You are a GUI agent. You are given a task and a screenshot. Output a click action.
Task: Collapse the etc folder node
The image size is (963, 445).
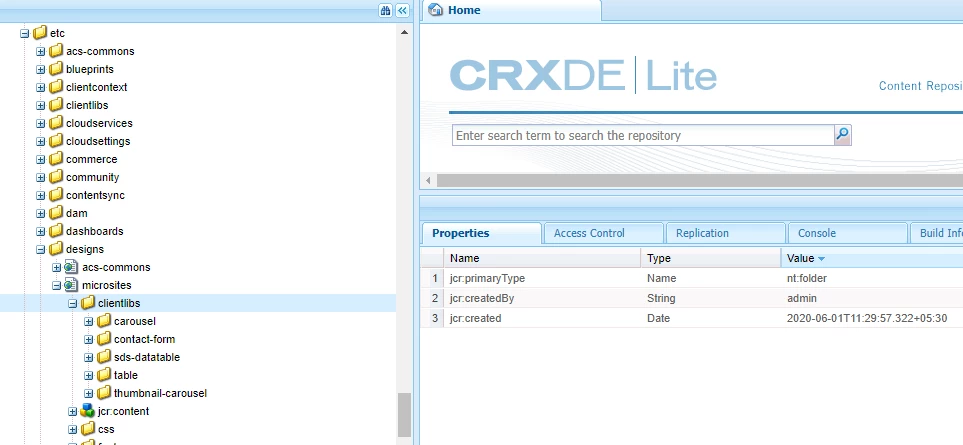25,33
